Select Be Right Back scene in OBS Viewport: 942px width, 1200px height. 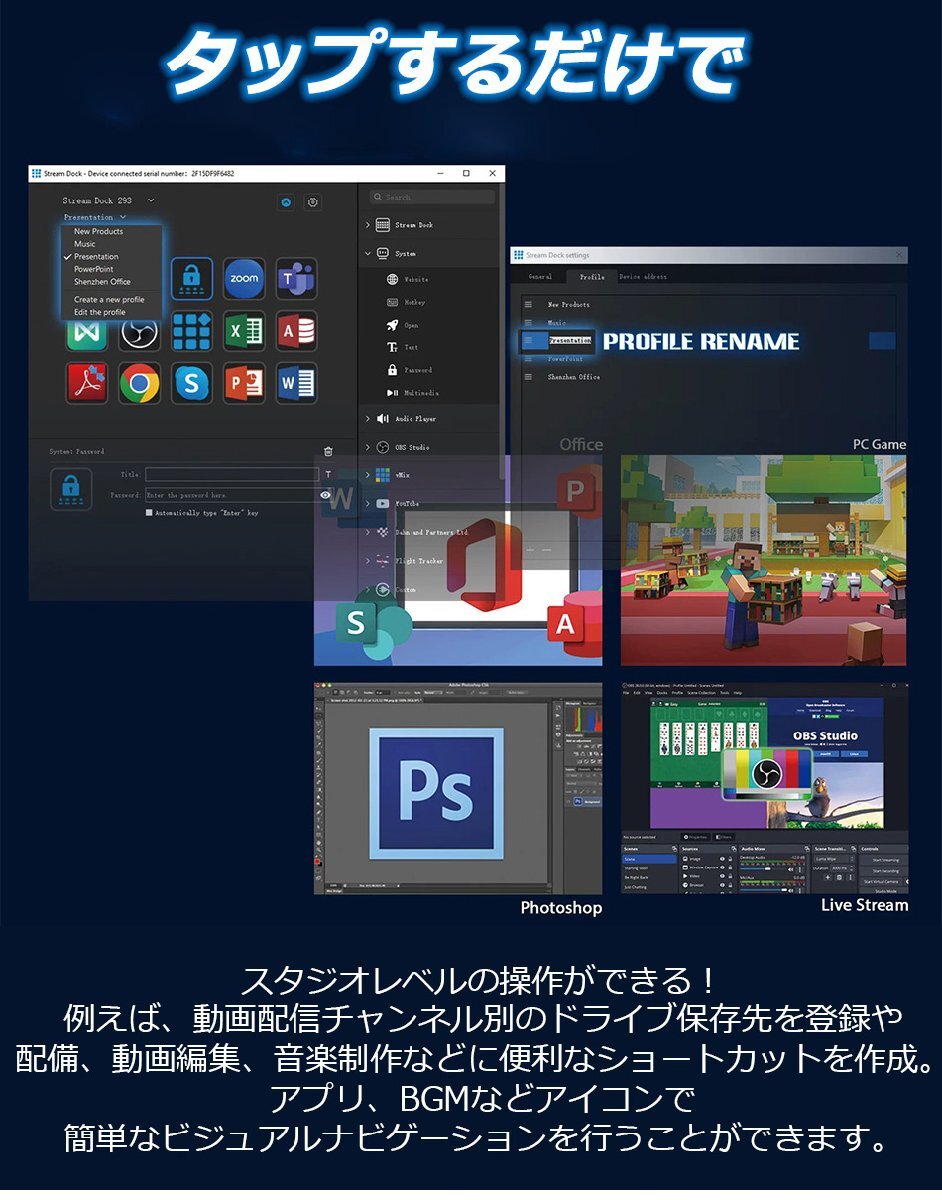coord(636,877)
